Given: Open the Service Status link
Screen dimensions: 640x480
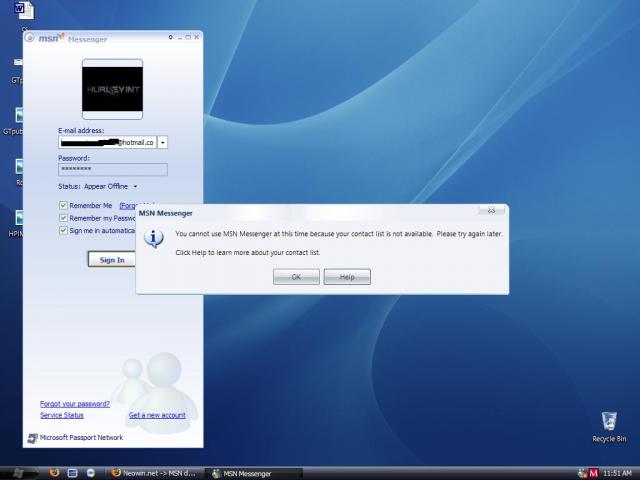Looking at the screenshot, I should coord(62,415).
